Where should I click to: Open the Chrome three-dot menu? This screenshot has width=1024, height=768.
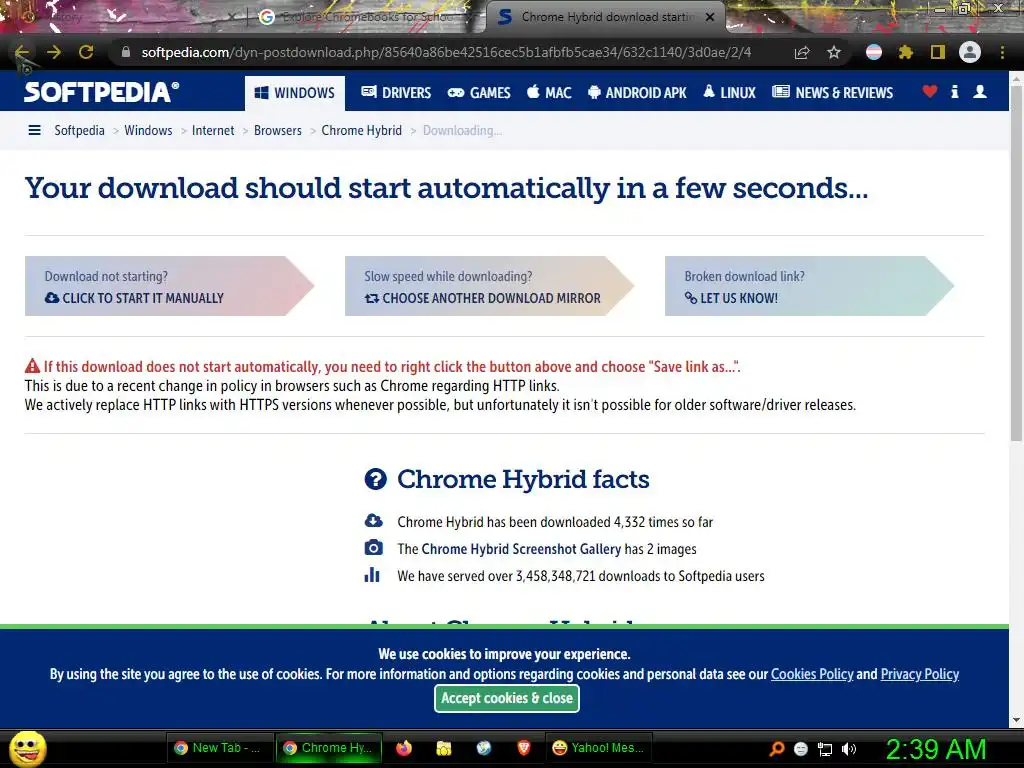[1002, 52]
